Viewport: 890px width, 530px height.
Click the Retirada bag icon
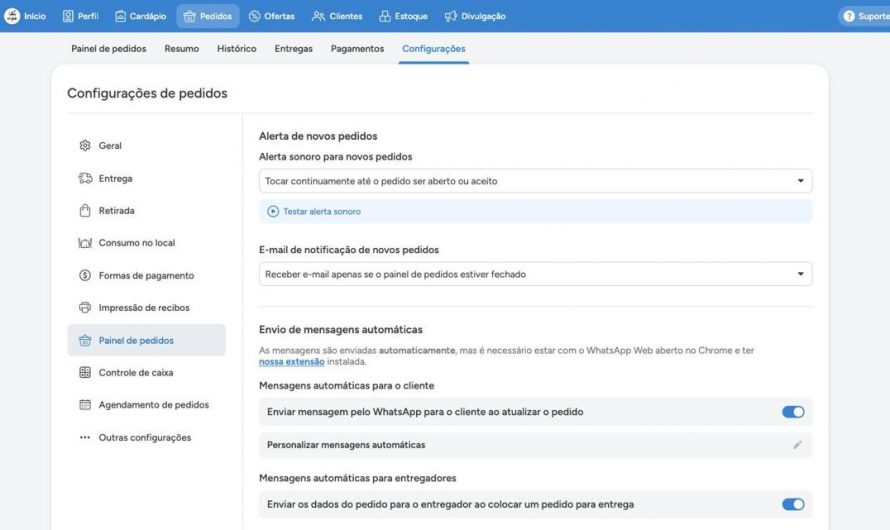[85, 211]
